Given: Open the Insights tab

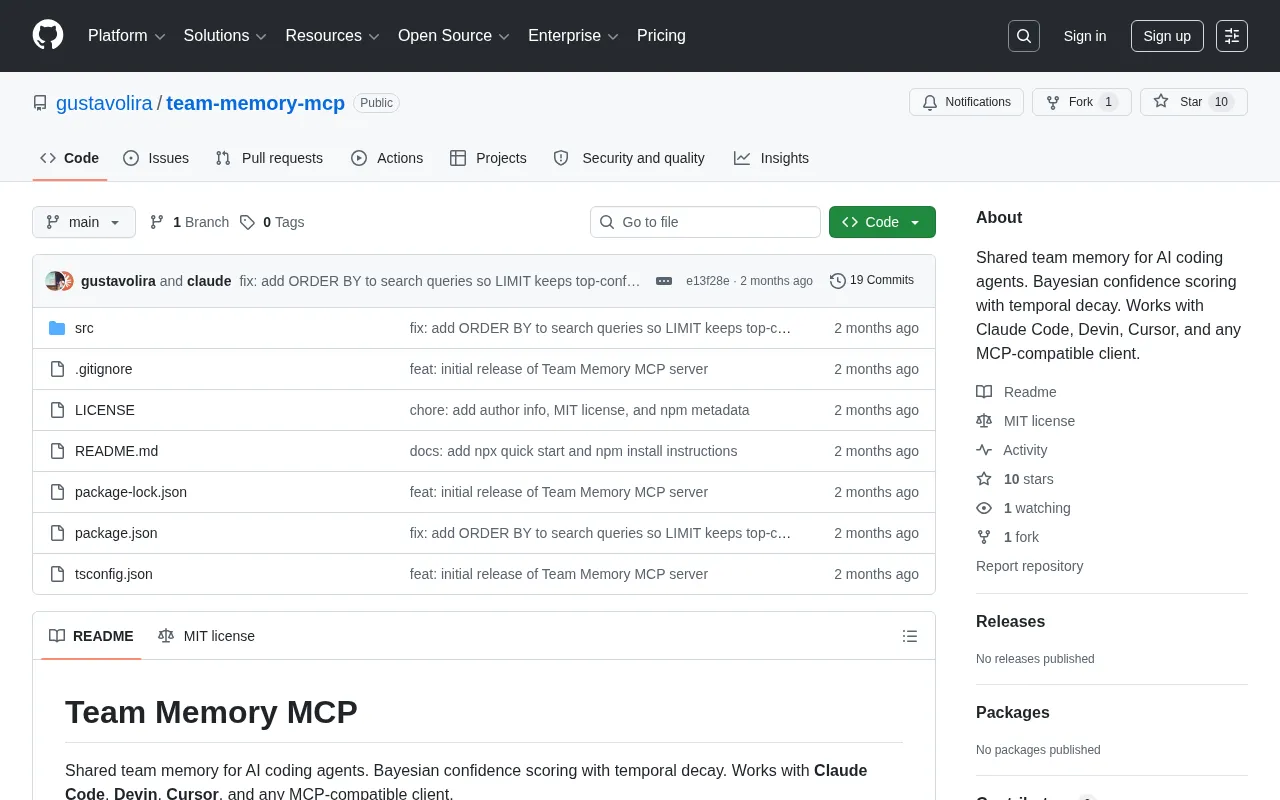Looking at the screenshot, I should (x=771, y=158).
